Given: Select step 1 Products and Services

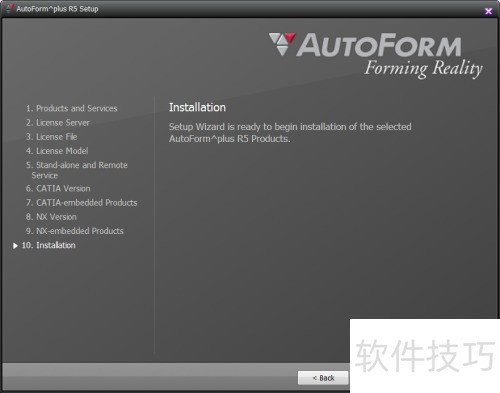Looking at the screenshot, I should click(72, 108).
